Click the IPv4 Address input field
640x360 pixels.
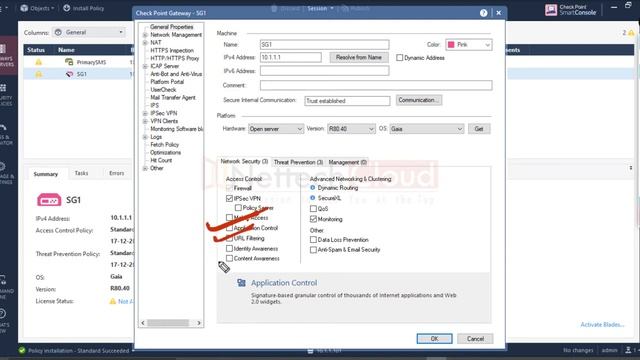tap(291, 58)
